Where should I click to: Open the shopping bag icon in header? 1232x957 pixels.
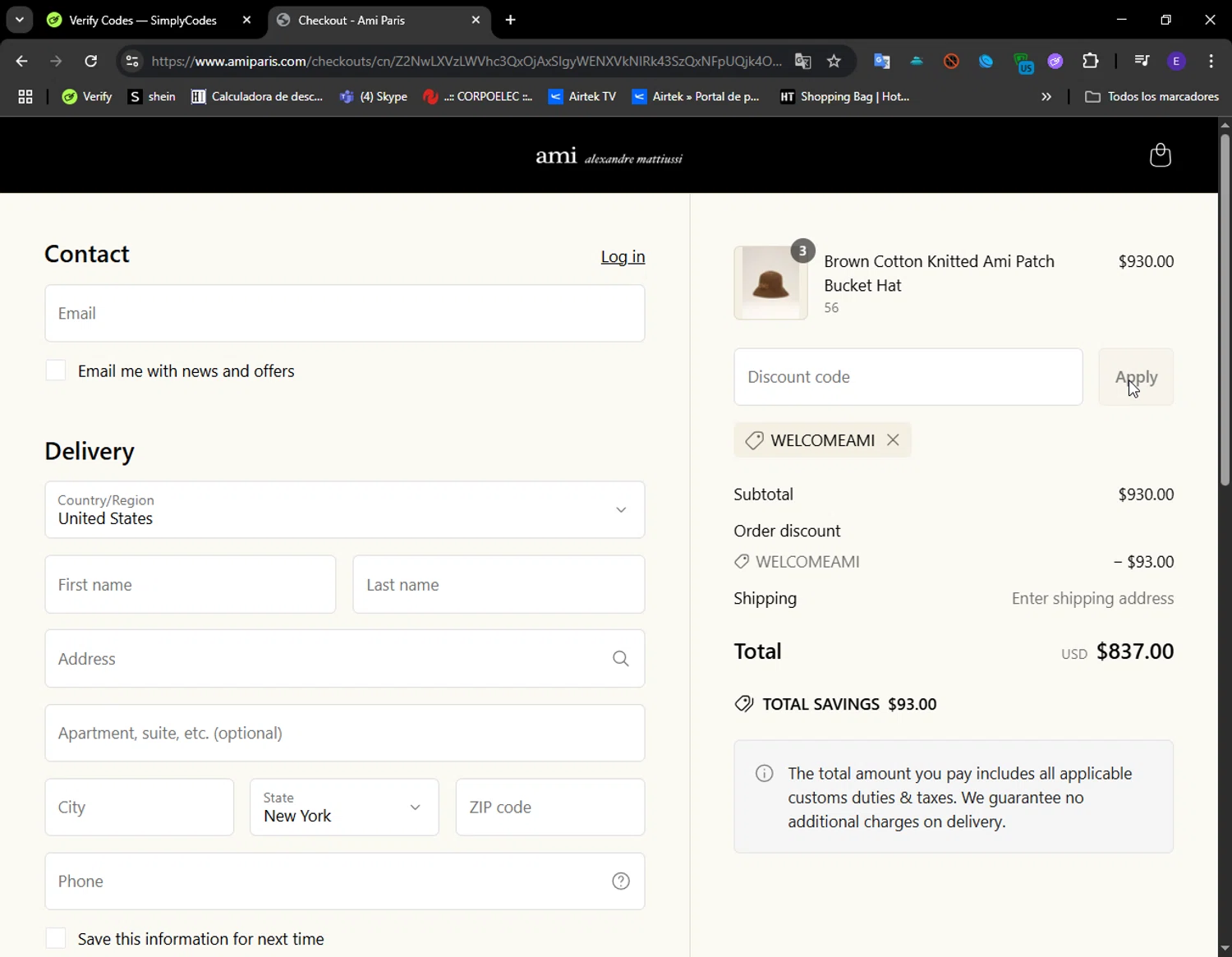tap(1160, 154)
